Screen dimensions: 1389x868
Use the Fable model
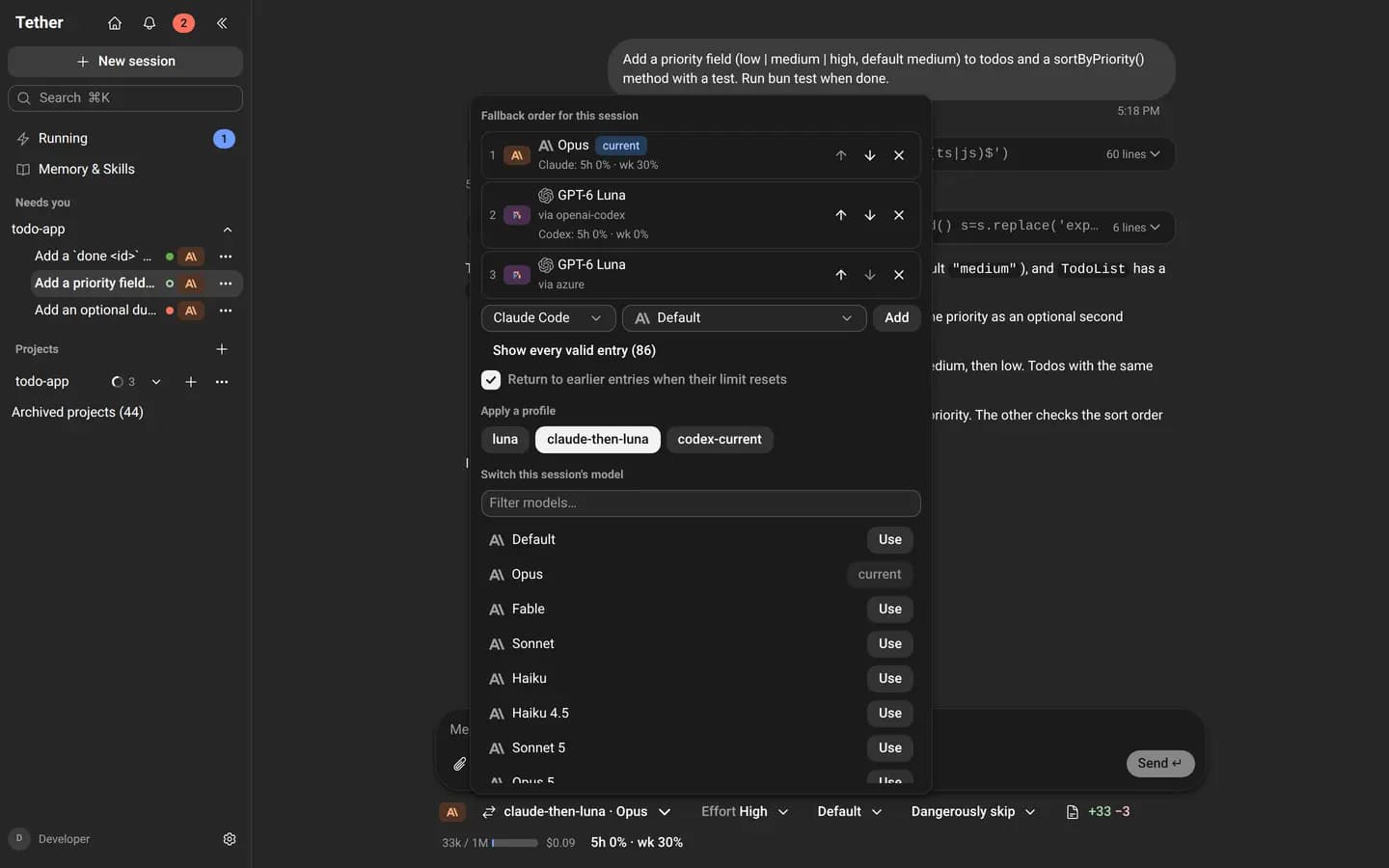tap(890, 610)
